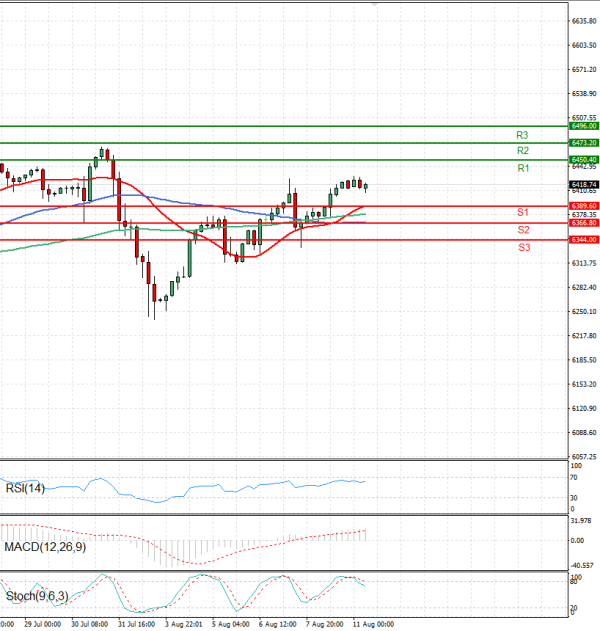This screenshot has height=631, width=600.
Task: Select the 6366.80 red price tag
Action: [584, 223]
